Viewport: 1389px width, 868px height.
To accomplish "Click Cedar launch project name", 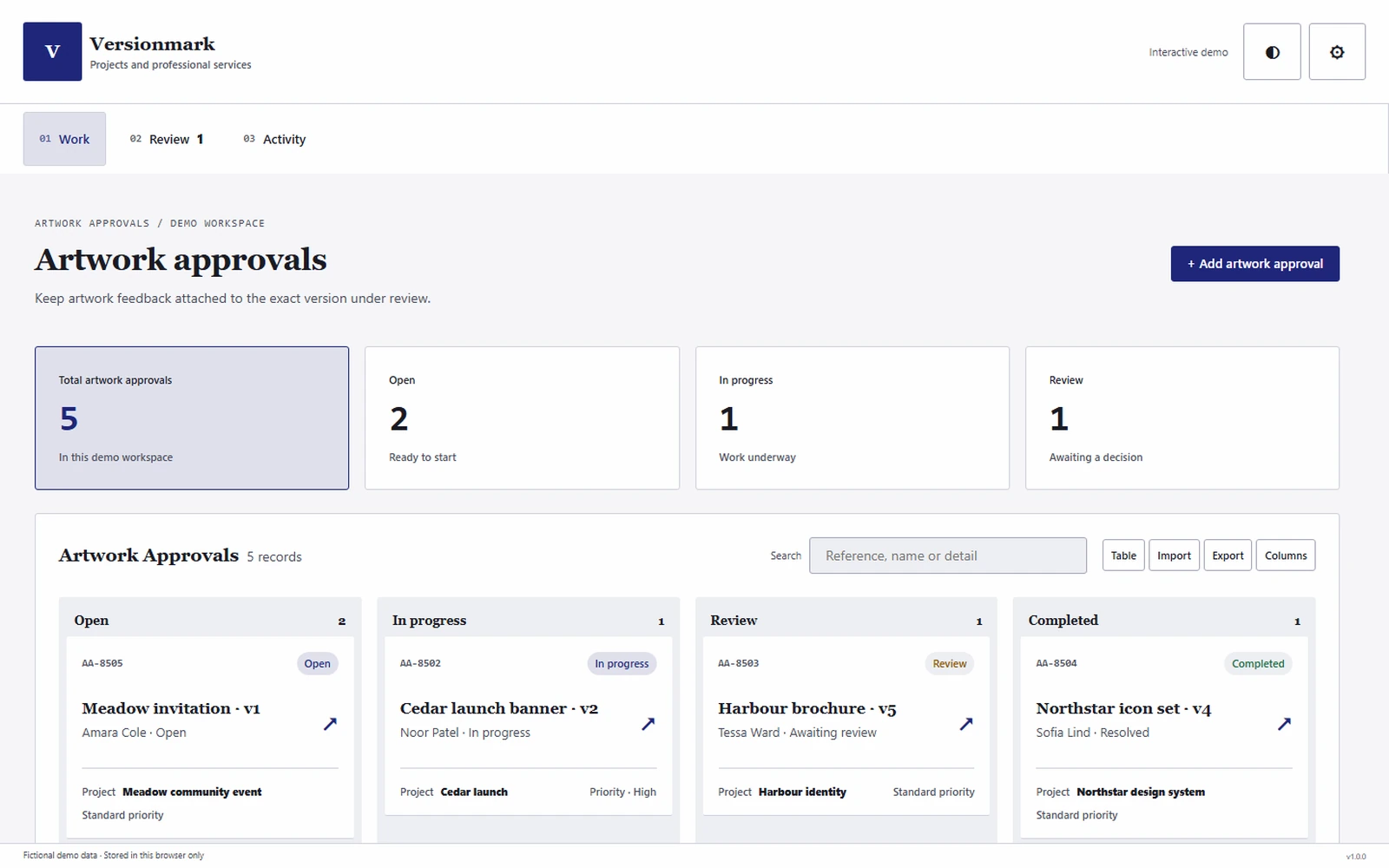I will [x=474, y=792].
